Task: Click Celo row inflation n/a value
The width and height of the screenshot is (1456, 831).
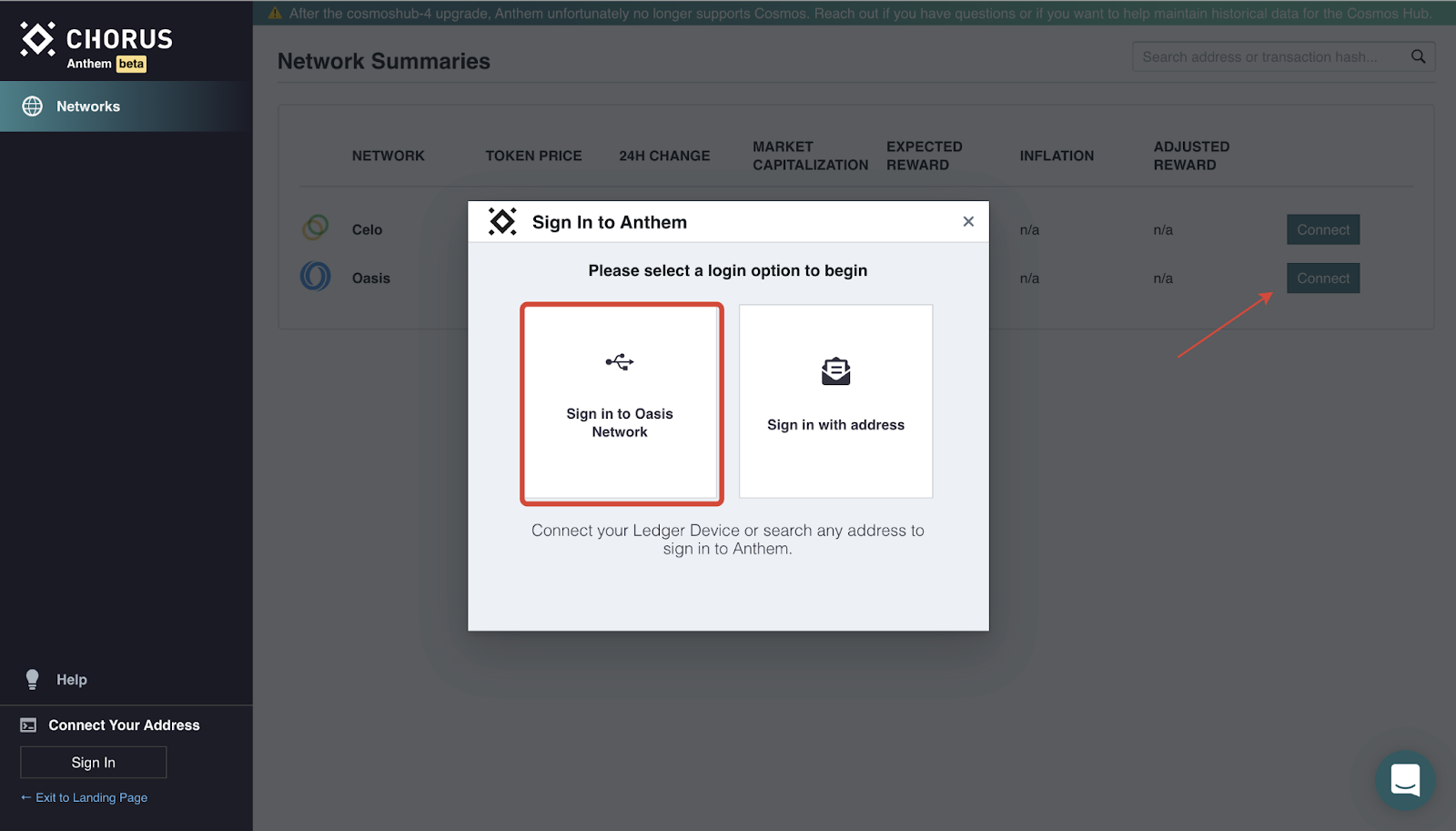Action: (x=1029, y=229)
